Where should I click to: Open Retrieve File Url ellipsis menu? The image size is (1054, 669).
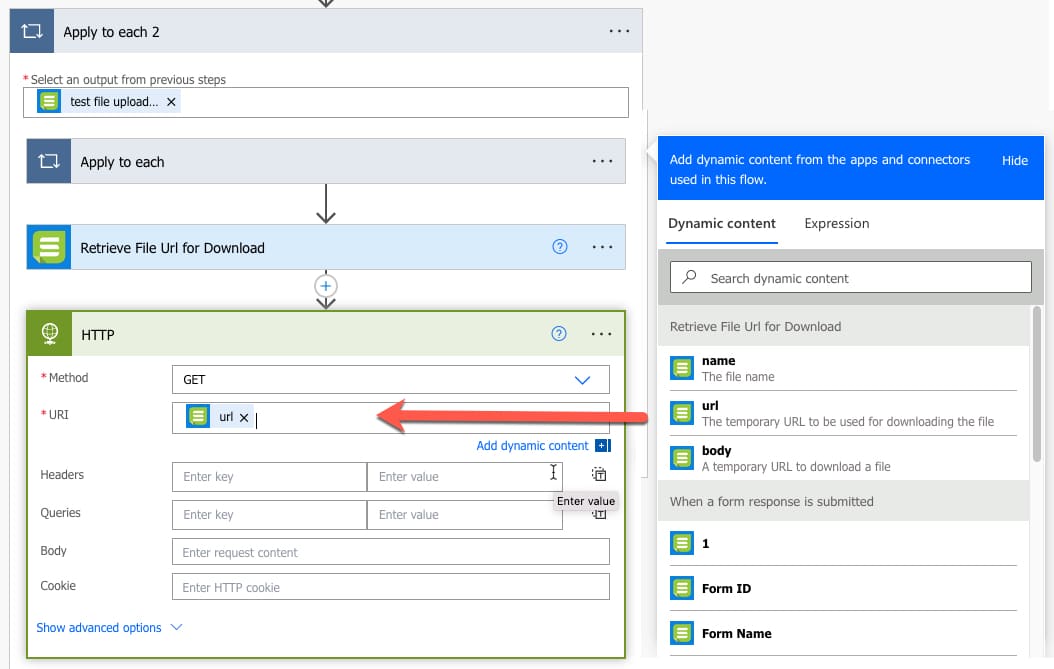[602, 247]
